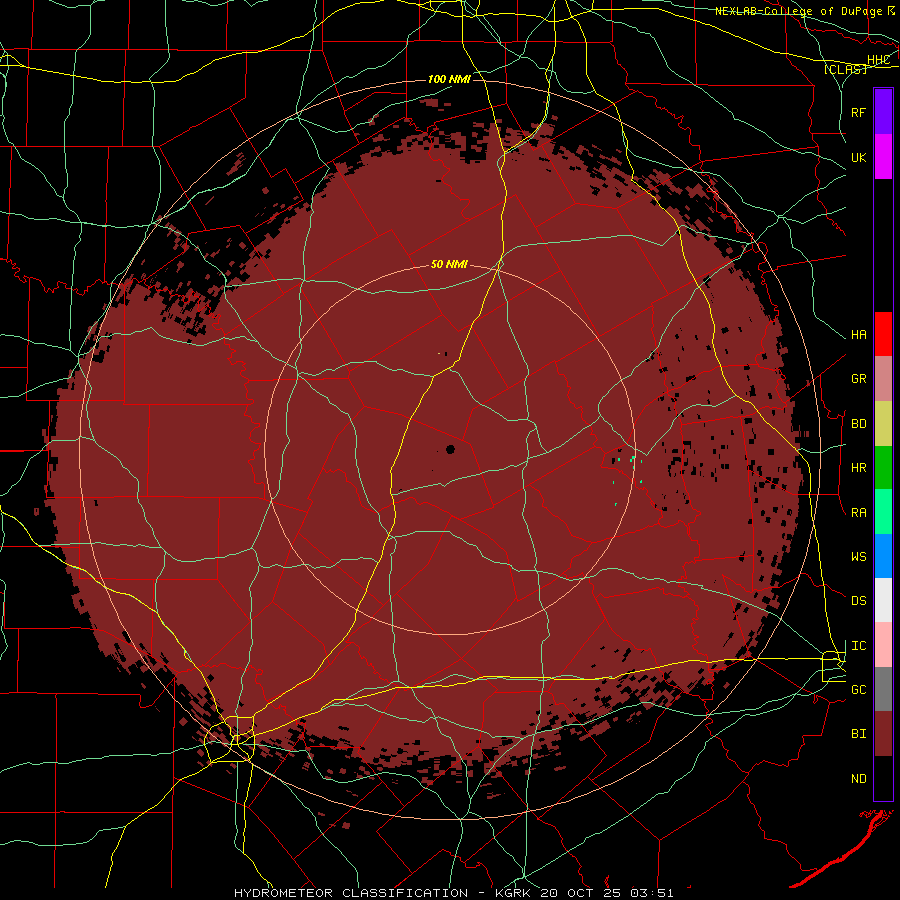The image size is (900, 900).
Task: Click the RF purple legend swatch
Action: (x=883, y=112)
